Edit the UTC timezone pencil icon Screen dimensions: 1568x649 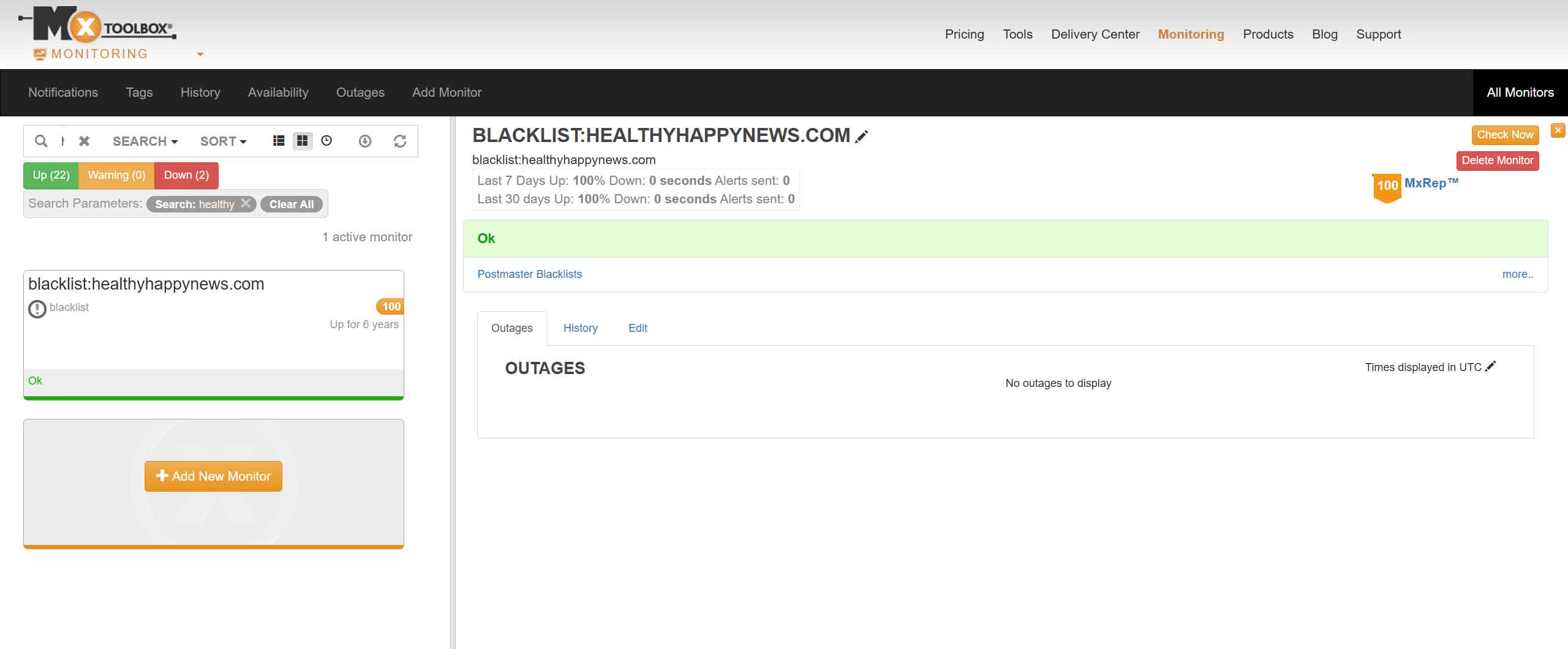[1491, 366]
